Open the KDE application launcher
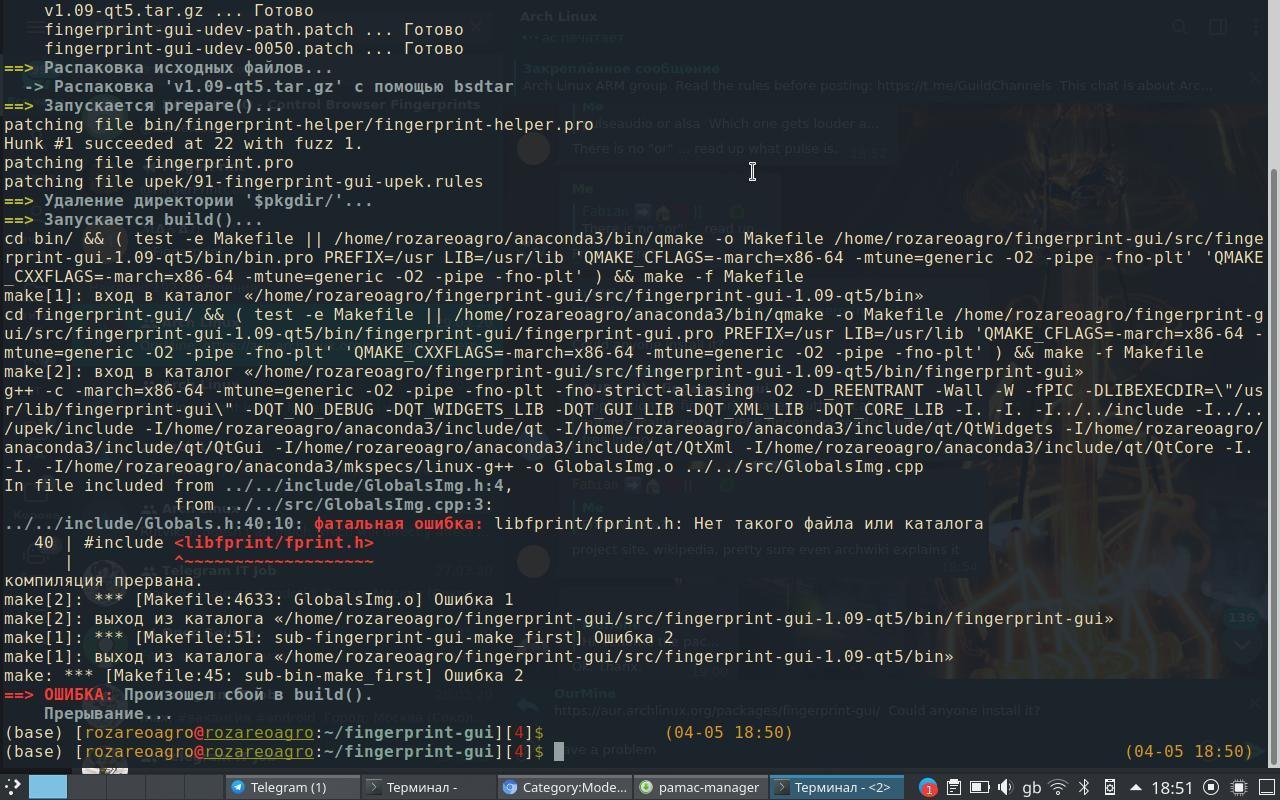This screenshot has height=800, width=1280. (x=12, y=787)
